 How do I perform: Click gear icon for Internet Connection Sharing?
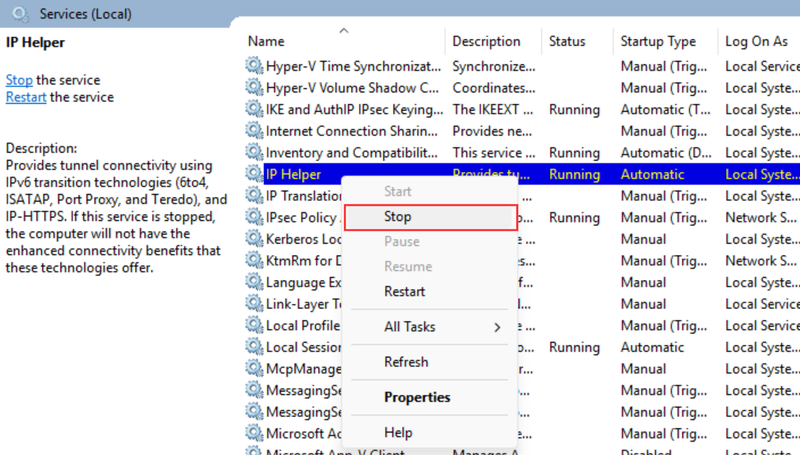254,130
